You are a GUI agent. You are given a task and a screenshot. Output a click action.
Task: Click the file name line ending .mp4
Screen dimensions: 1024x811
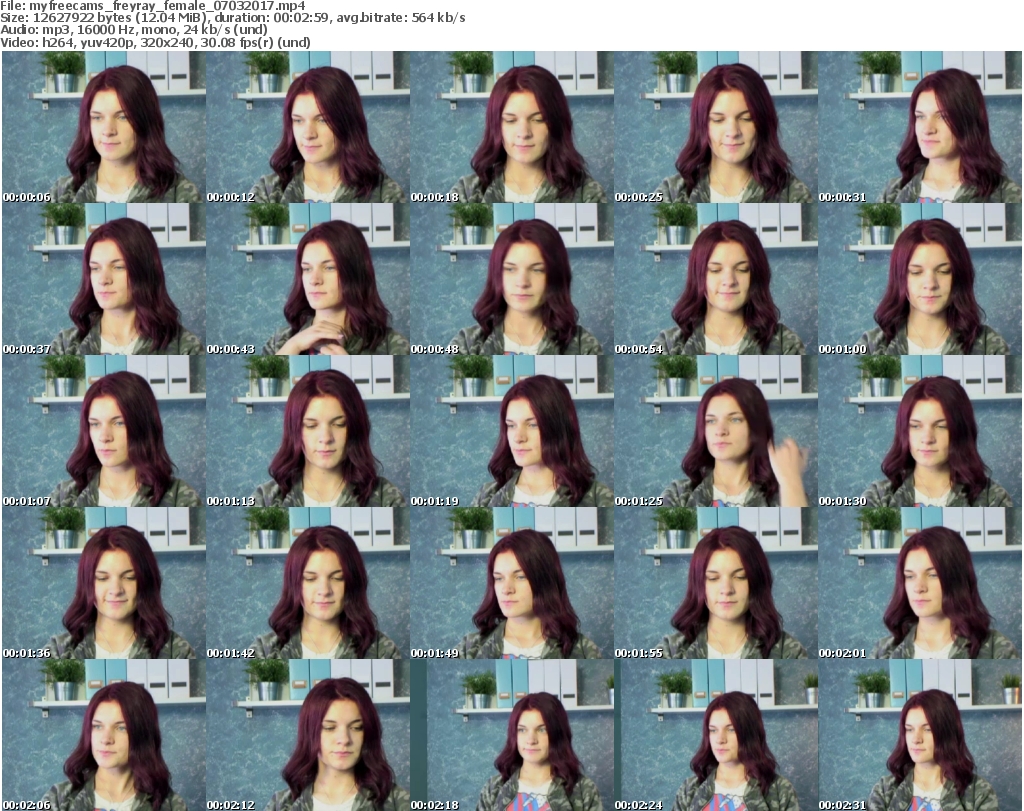coord(153,6)
